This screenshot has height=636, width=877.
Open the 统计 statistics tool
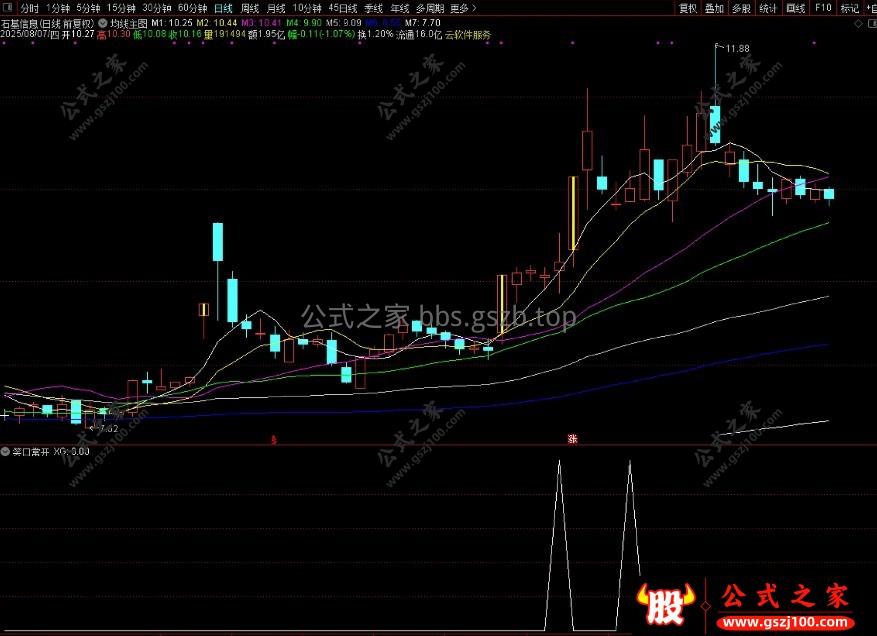[x=767, y=7]
